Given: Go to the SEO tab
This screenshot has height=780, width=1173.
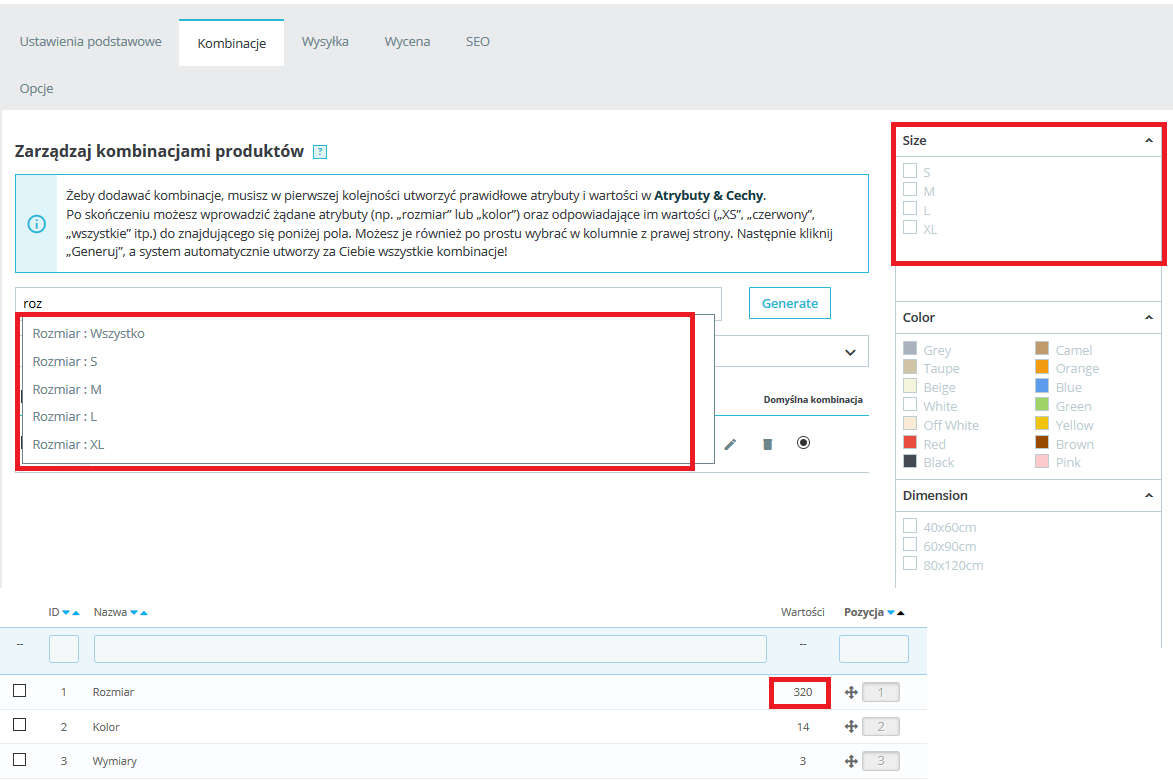Looking at the screenshot, I should point(477,42).
